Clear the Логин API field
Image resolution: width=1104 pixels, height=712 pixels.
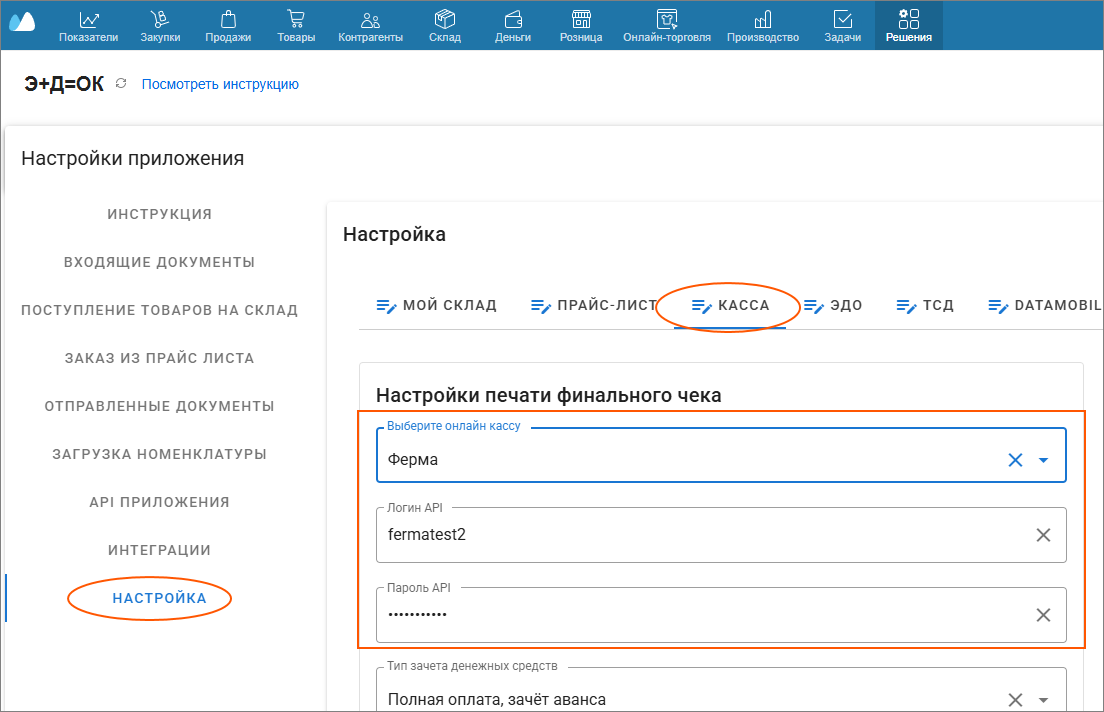1043,535
